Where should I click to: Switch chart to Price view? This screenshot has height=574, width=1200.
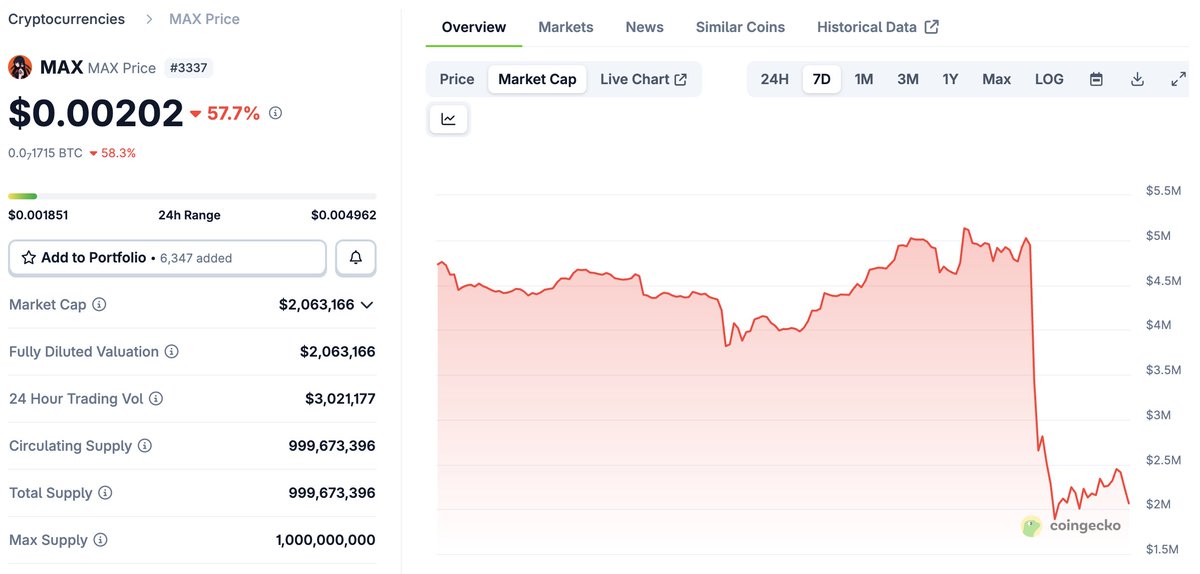[x=457, y=79]
